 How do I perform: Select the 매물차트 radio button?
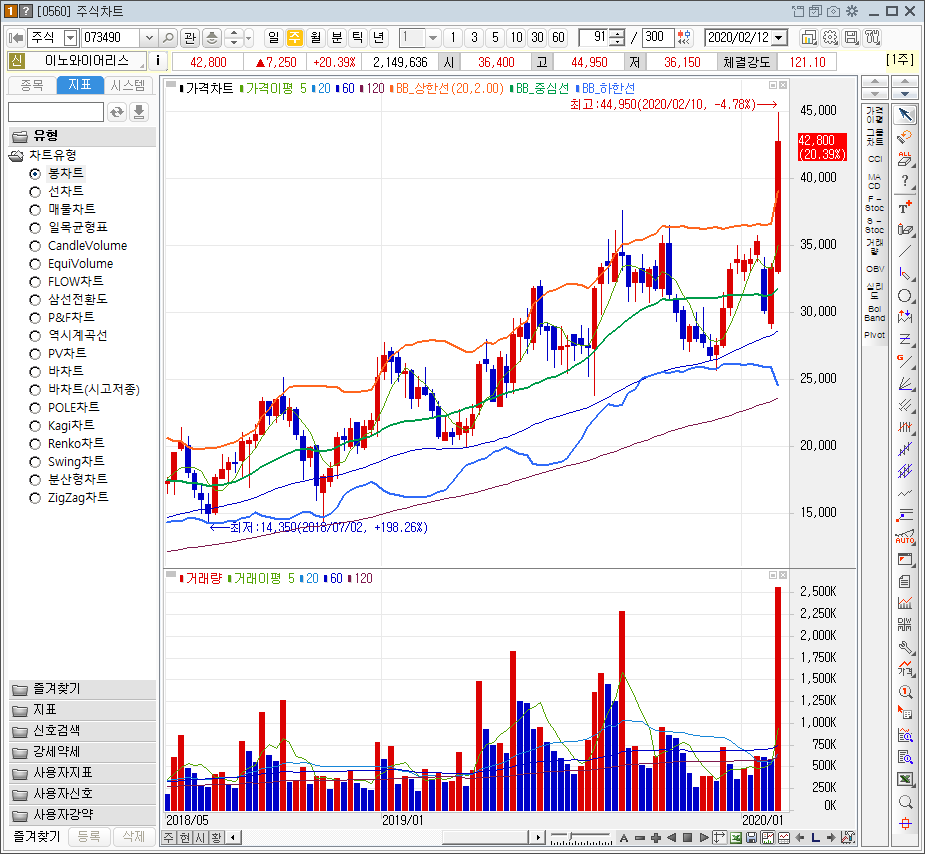pos(35,210)
